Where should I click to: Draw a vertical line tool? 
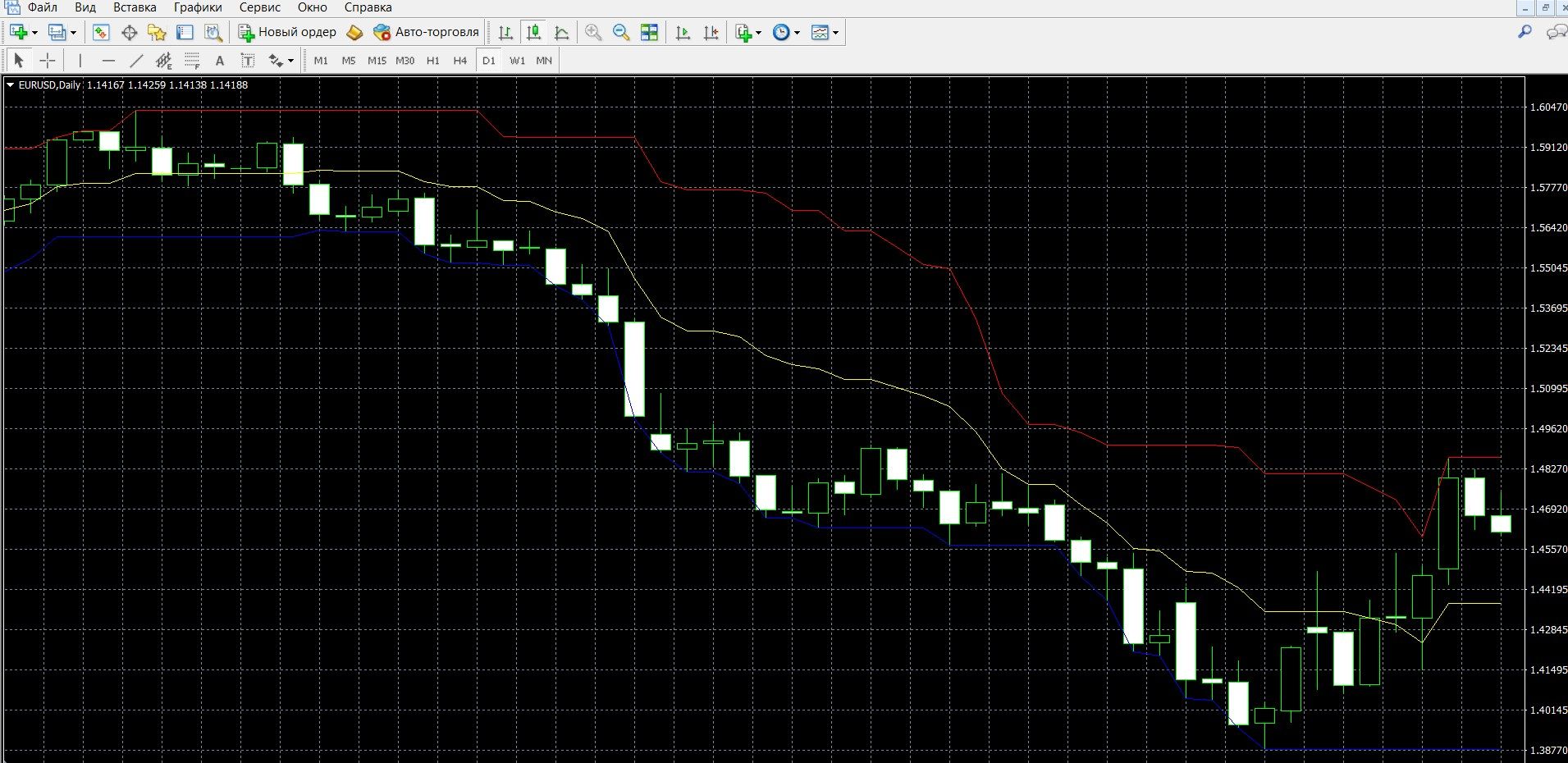tap(80, 61)
